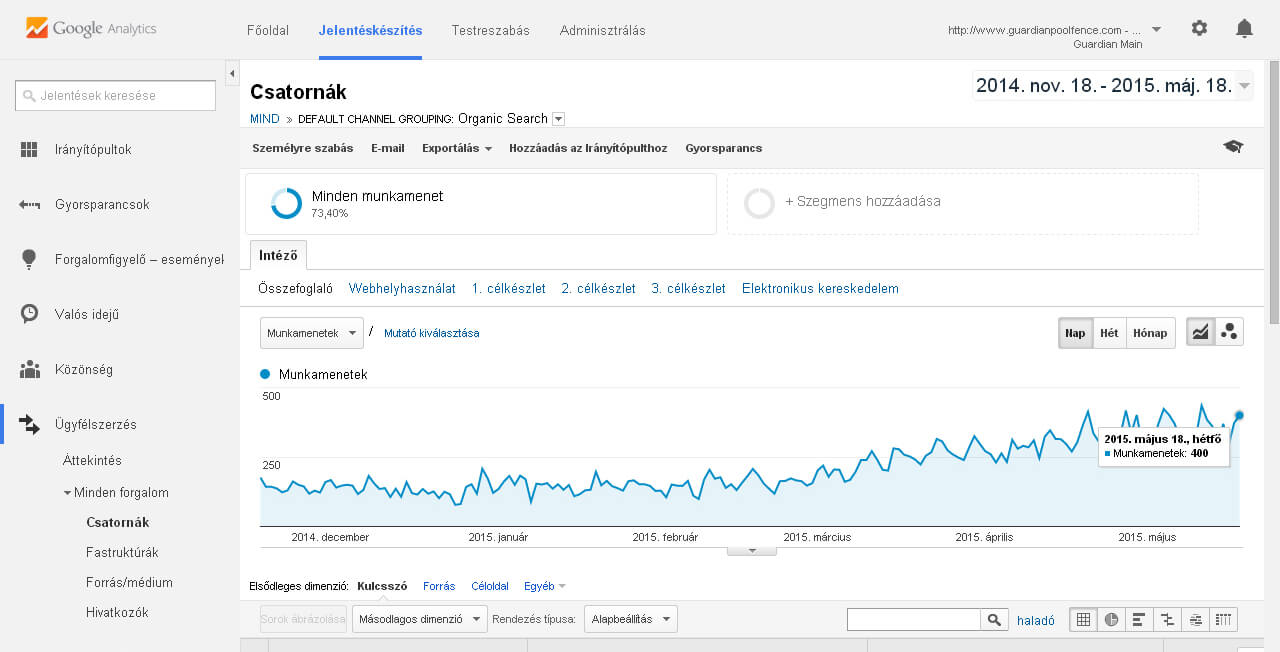Open Áttekintés in the sidebar
1280x652 pixels.
tap(92, 461)
